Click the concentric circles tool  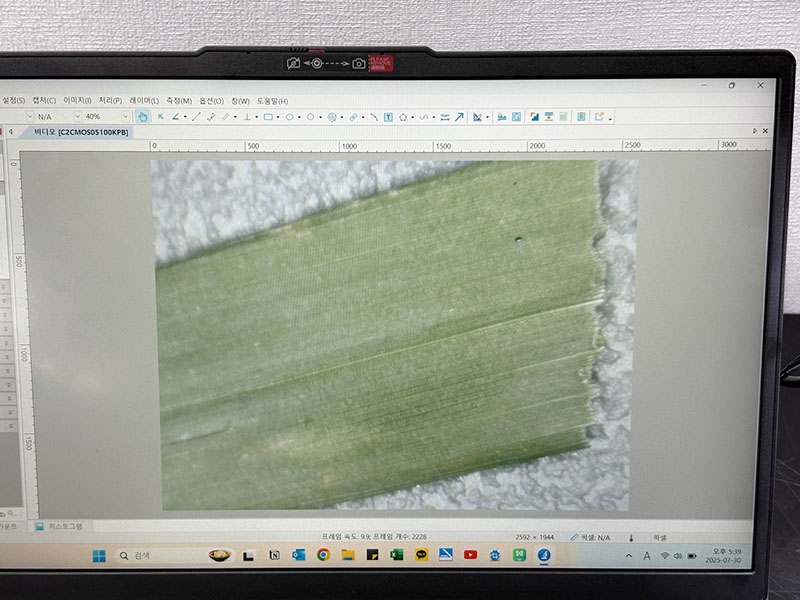click(332, 117)
